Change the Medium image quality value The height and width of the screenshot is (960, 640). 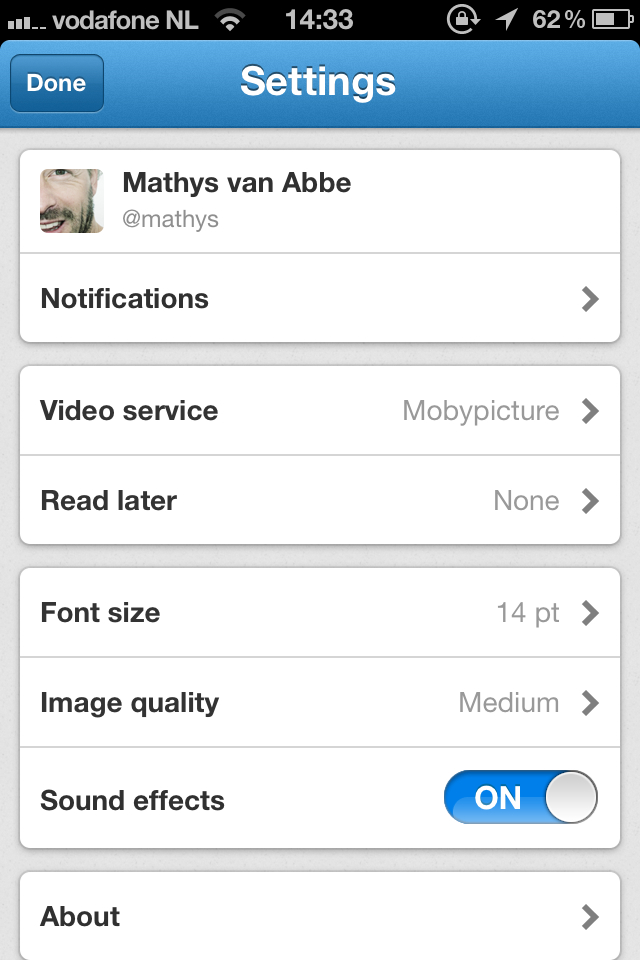[508, 702]
